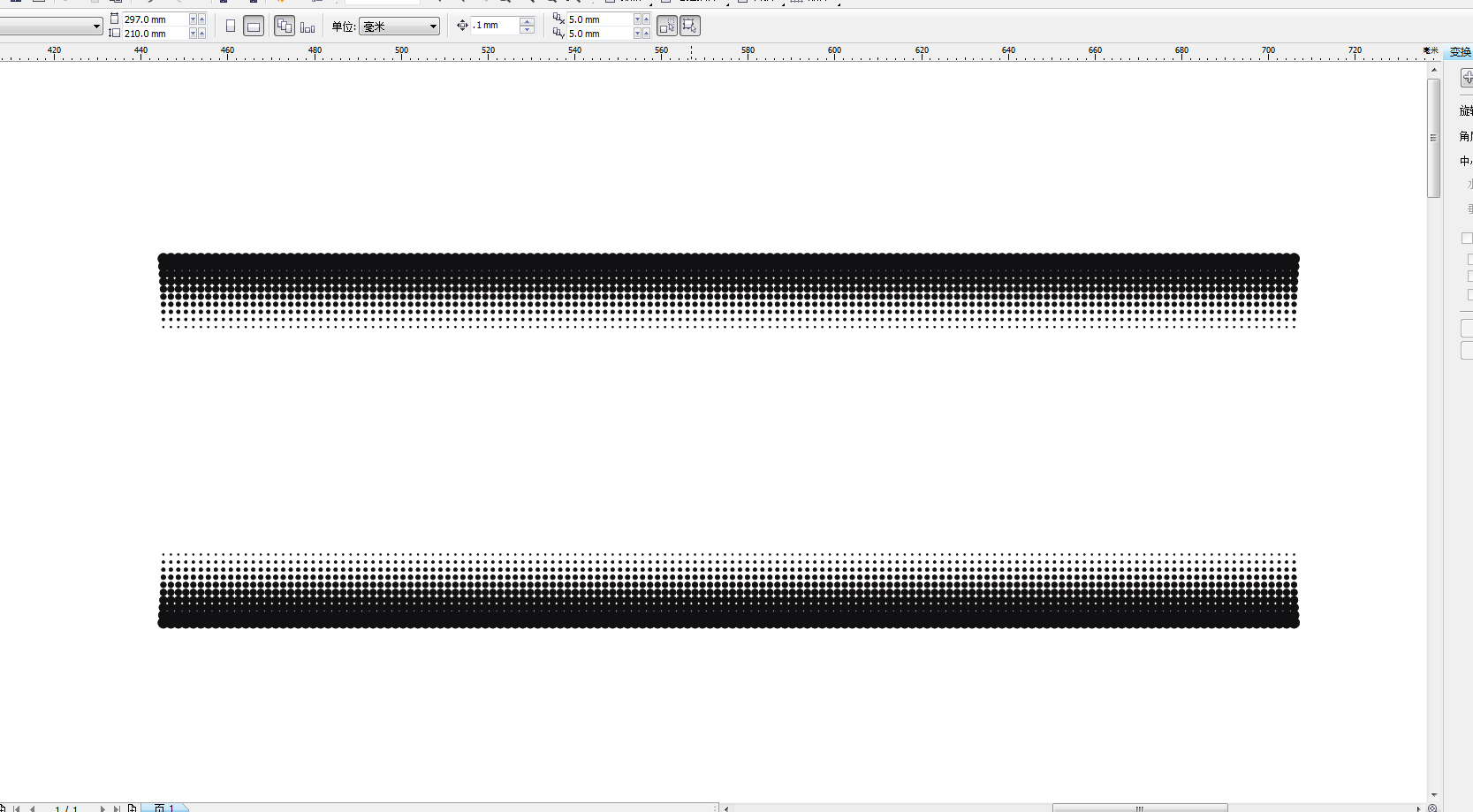Enable the second anchor checkbox in Transform docker

(1468, 257)
